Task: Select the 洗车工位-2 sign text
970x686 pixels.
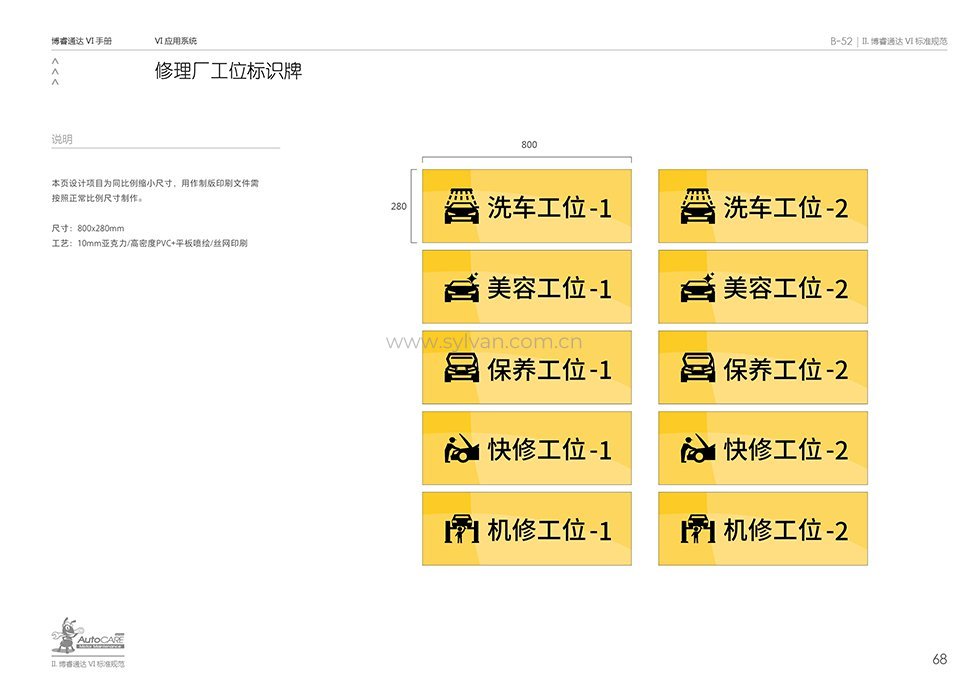Action: 786,208
